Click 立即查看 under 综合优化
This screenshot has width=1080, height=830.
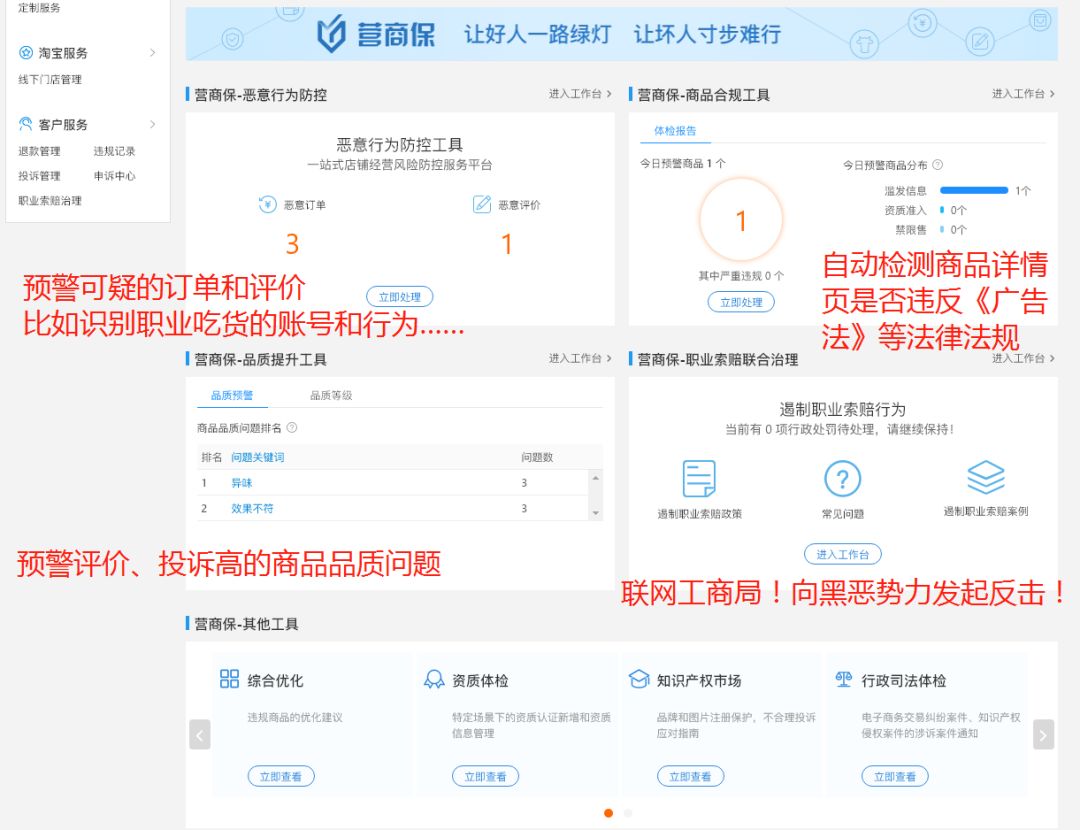281,776
